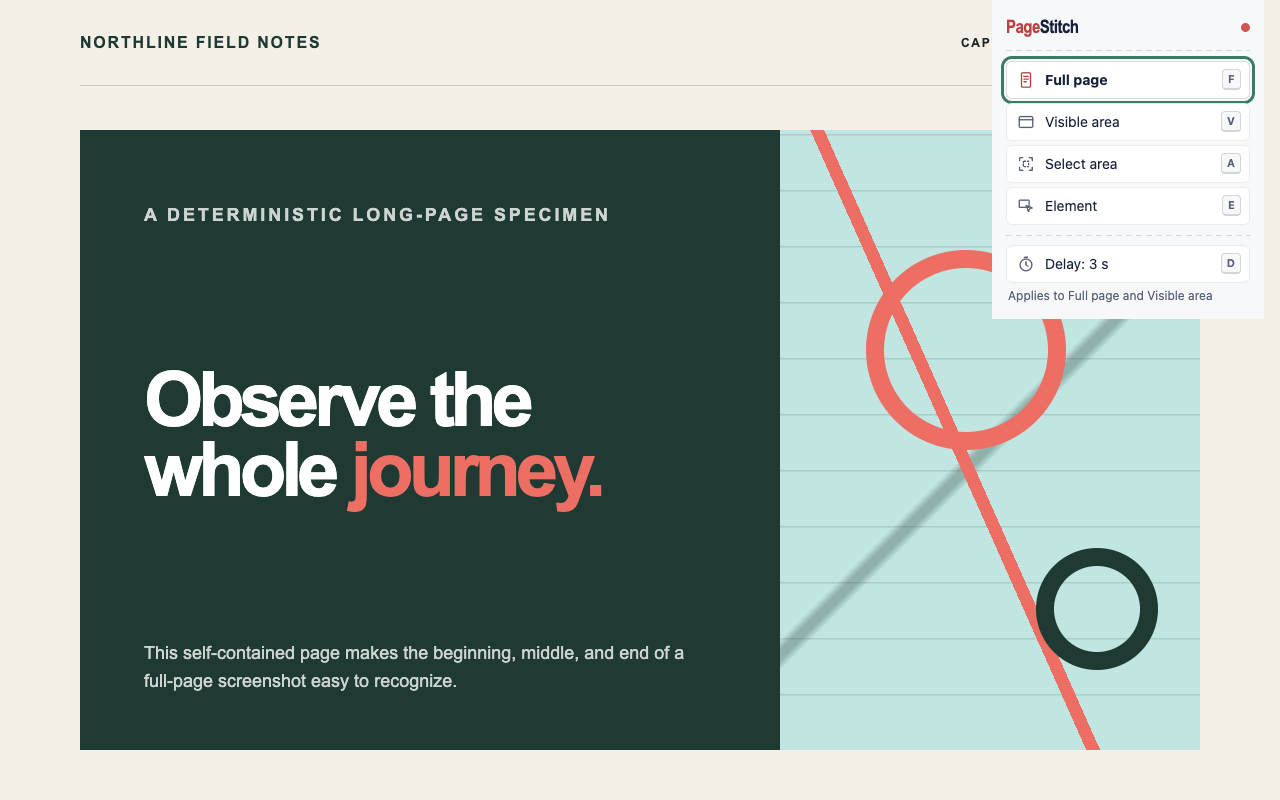Capture the Full page
Image resolution: width=1280 pixels, height=800 pixels.
(1128, 80)
